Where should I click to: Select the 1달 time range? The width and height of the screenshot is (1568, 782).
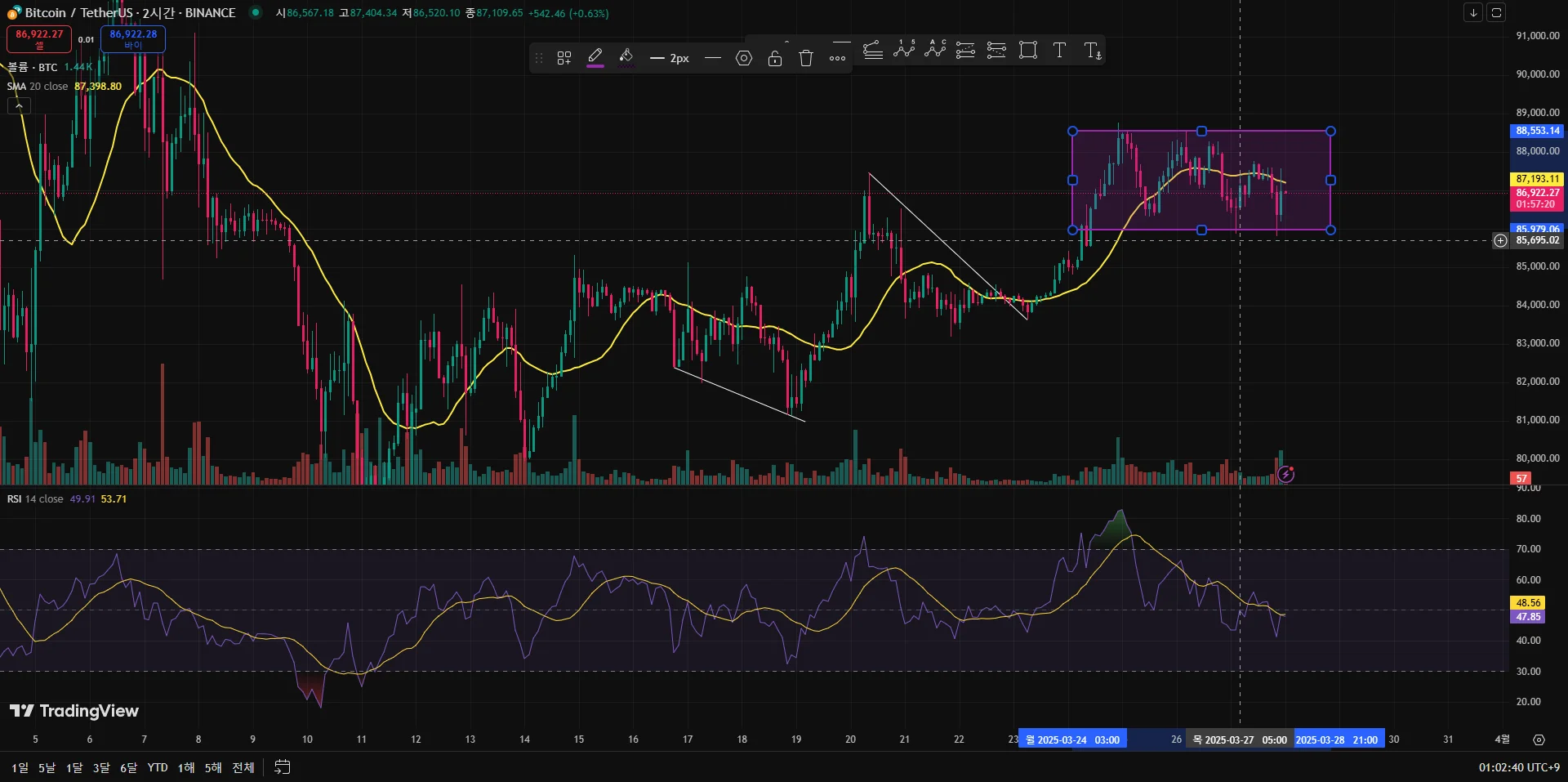pos(74,767)
